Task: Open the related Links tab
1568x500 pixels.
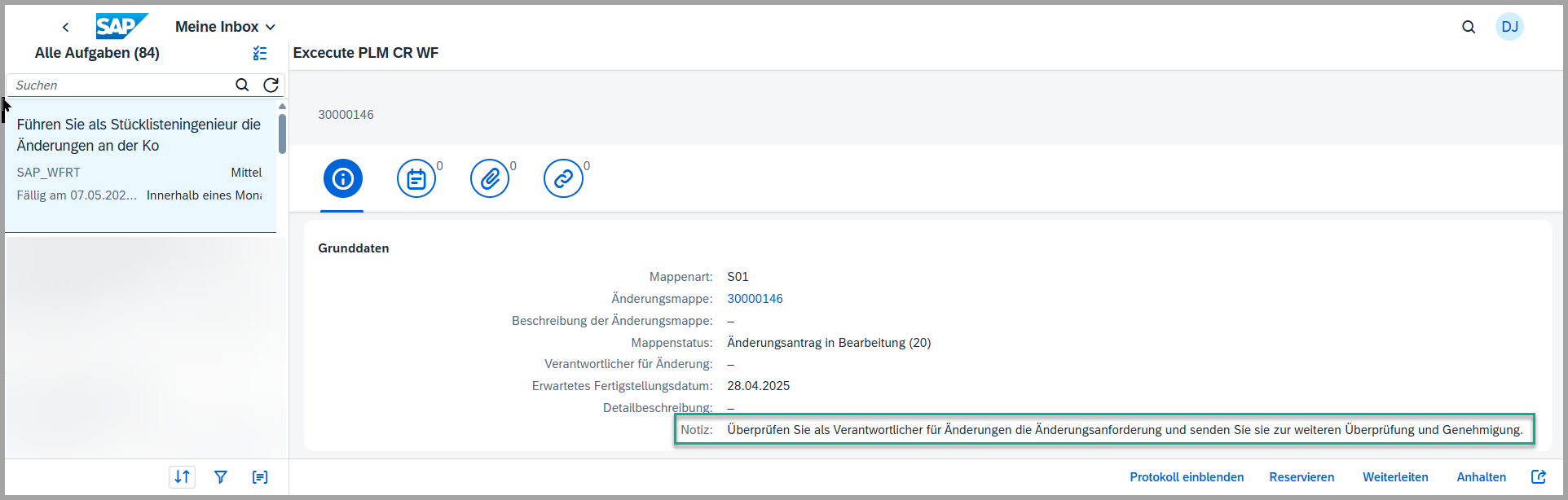Action: pyautogui.click(x=563, y=178)
